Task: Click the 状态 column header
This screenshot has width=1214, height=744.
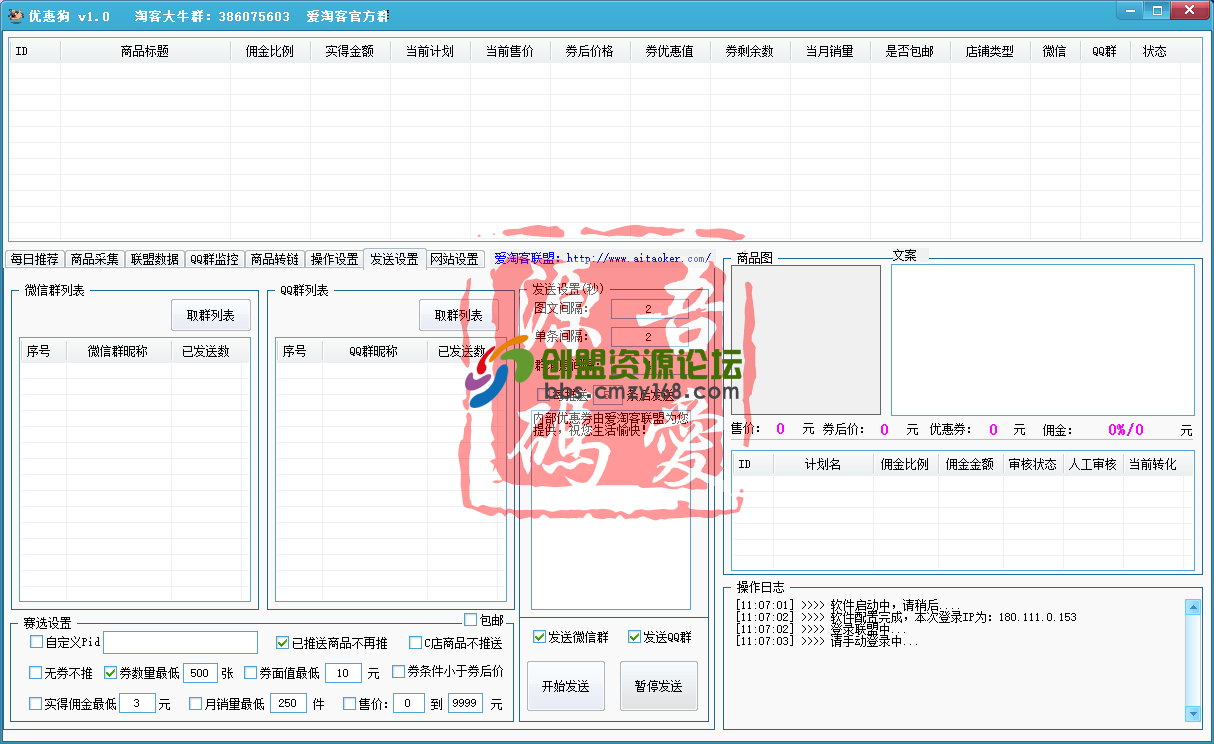Action: (x=1155, y=51)
